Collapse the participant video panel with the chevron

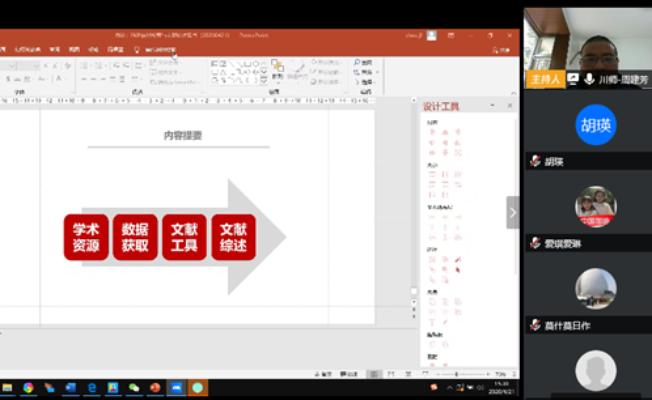click(x=512, y=212)
